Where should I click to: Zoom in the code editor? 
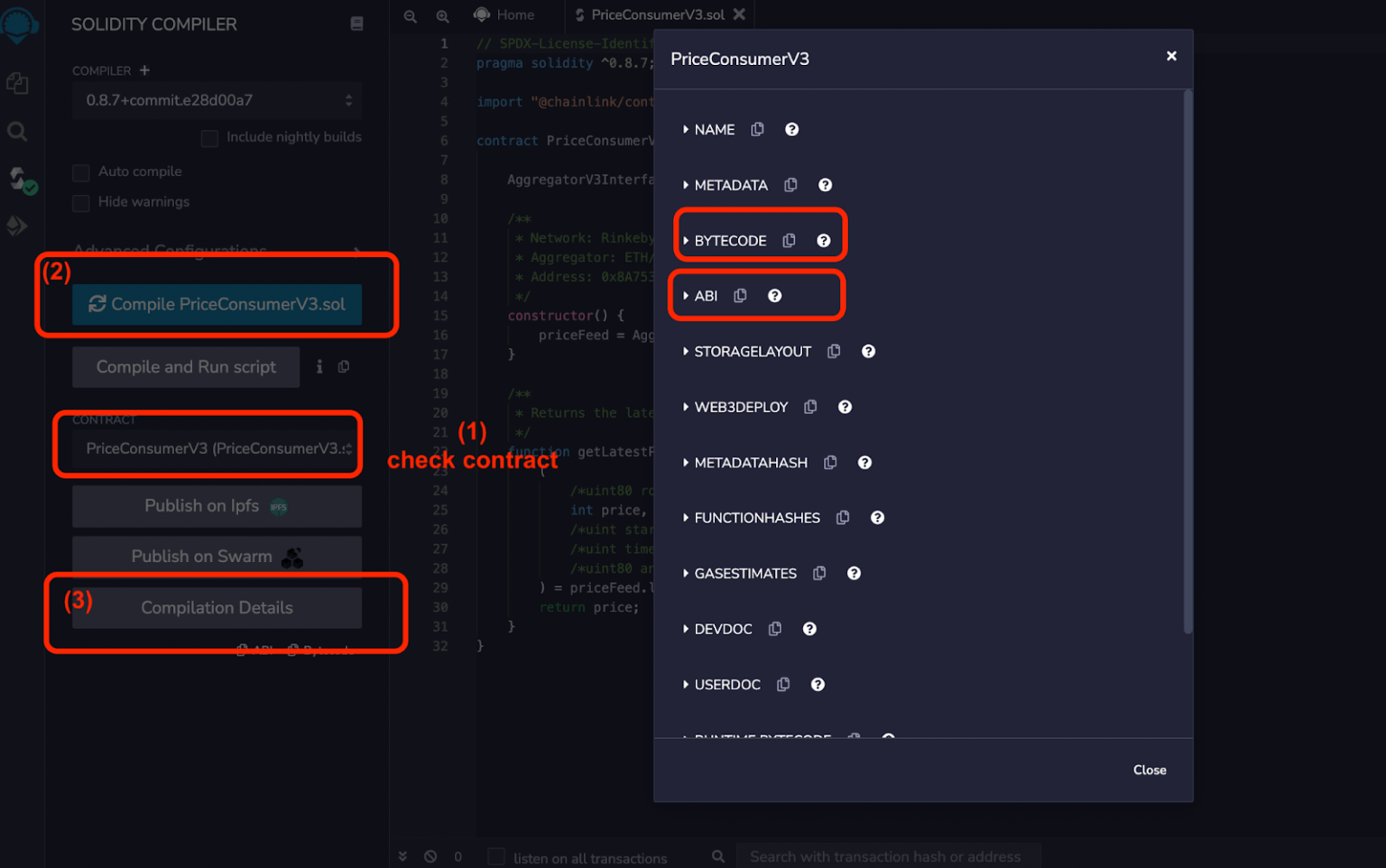[x=442, y=15]
